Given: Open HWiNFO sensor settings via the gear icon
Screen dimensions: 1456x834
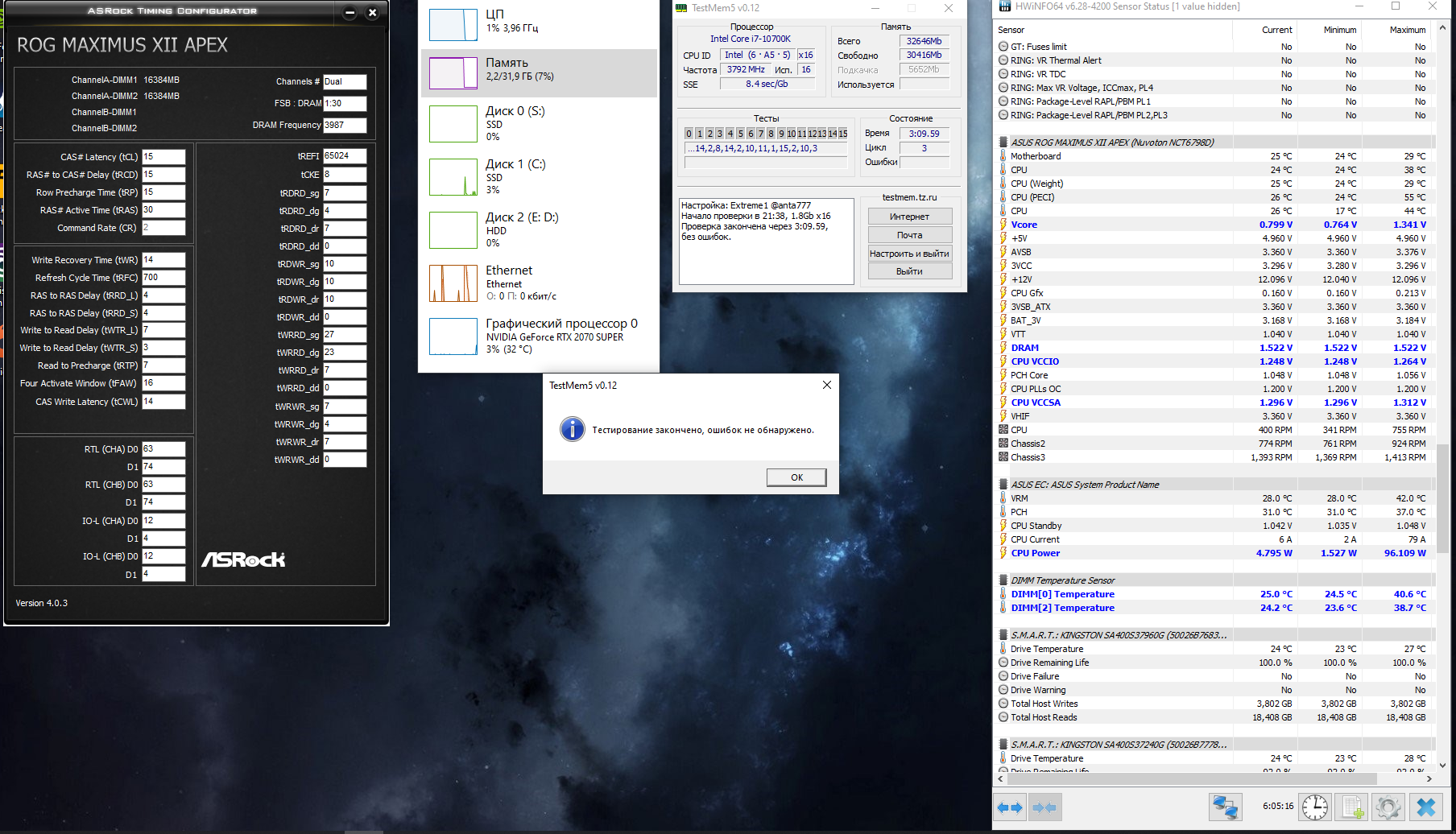Looking at the screenshot, I should (1388, 807).
